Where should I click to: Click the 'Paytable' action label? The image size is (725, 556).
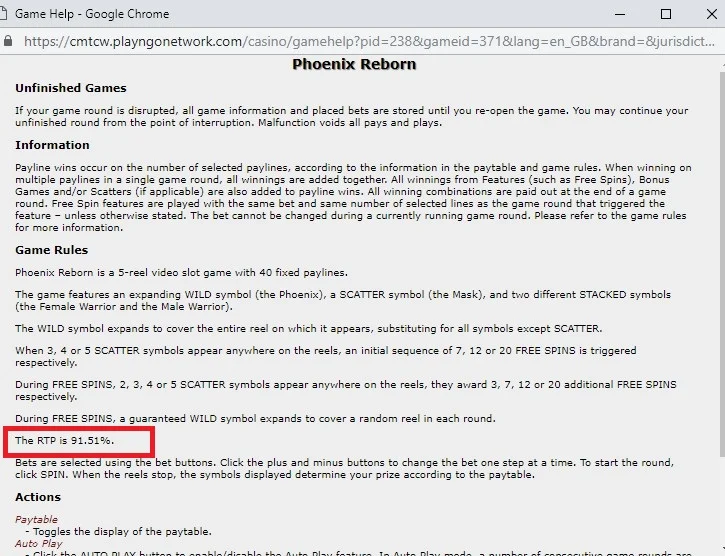point(36,519)
